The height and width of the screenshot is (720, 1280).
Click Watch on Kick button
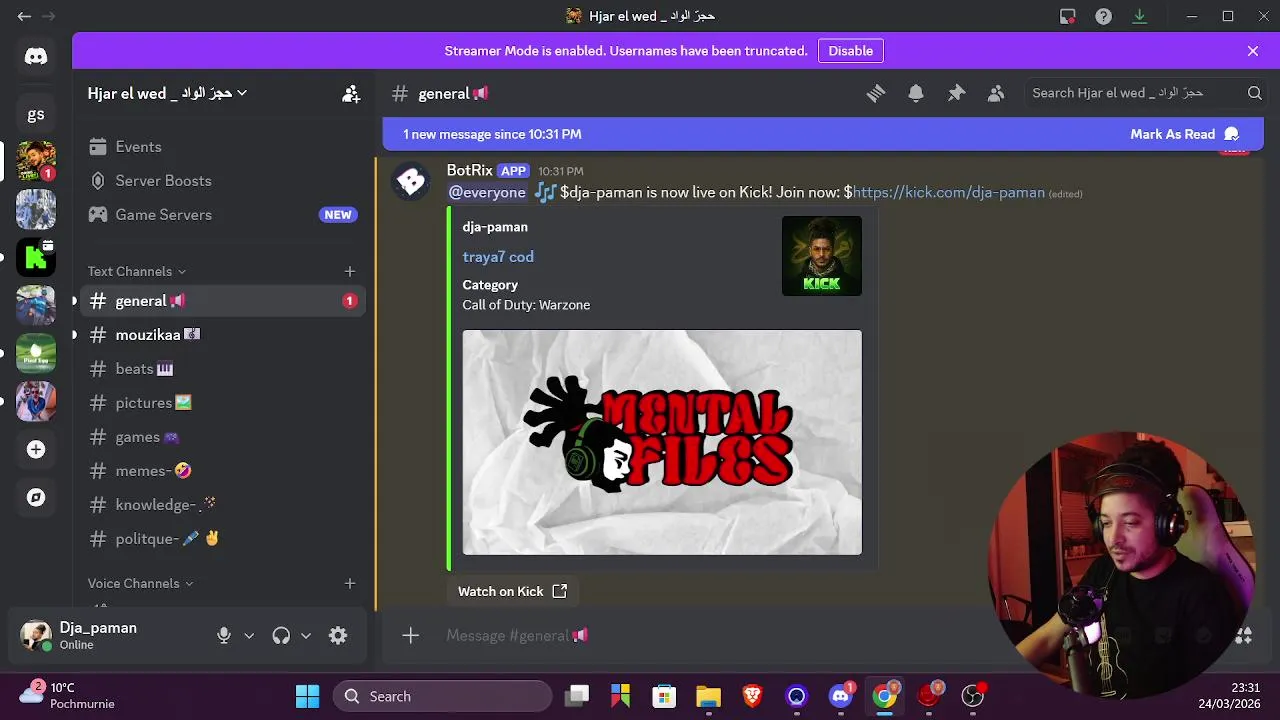click(512, 591)
